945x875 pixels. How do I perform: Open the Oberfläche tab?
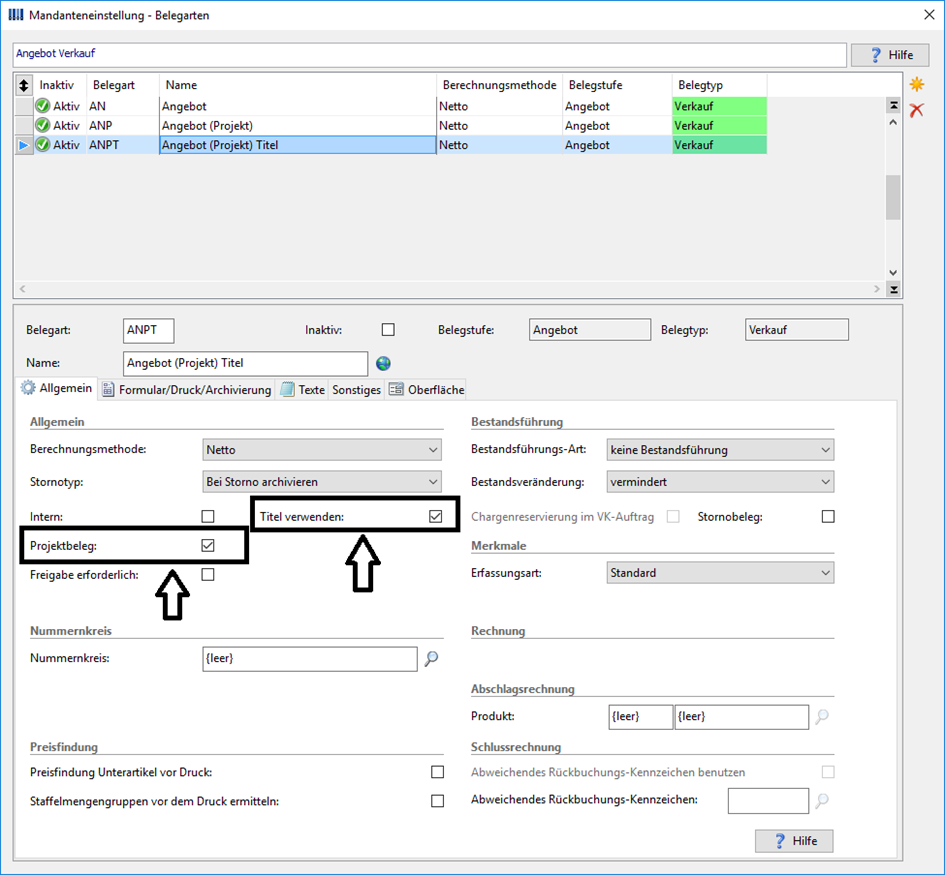point(427,390)
